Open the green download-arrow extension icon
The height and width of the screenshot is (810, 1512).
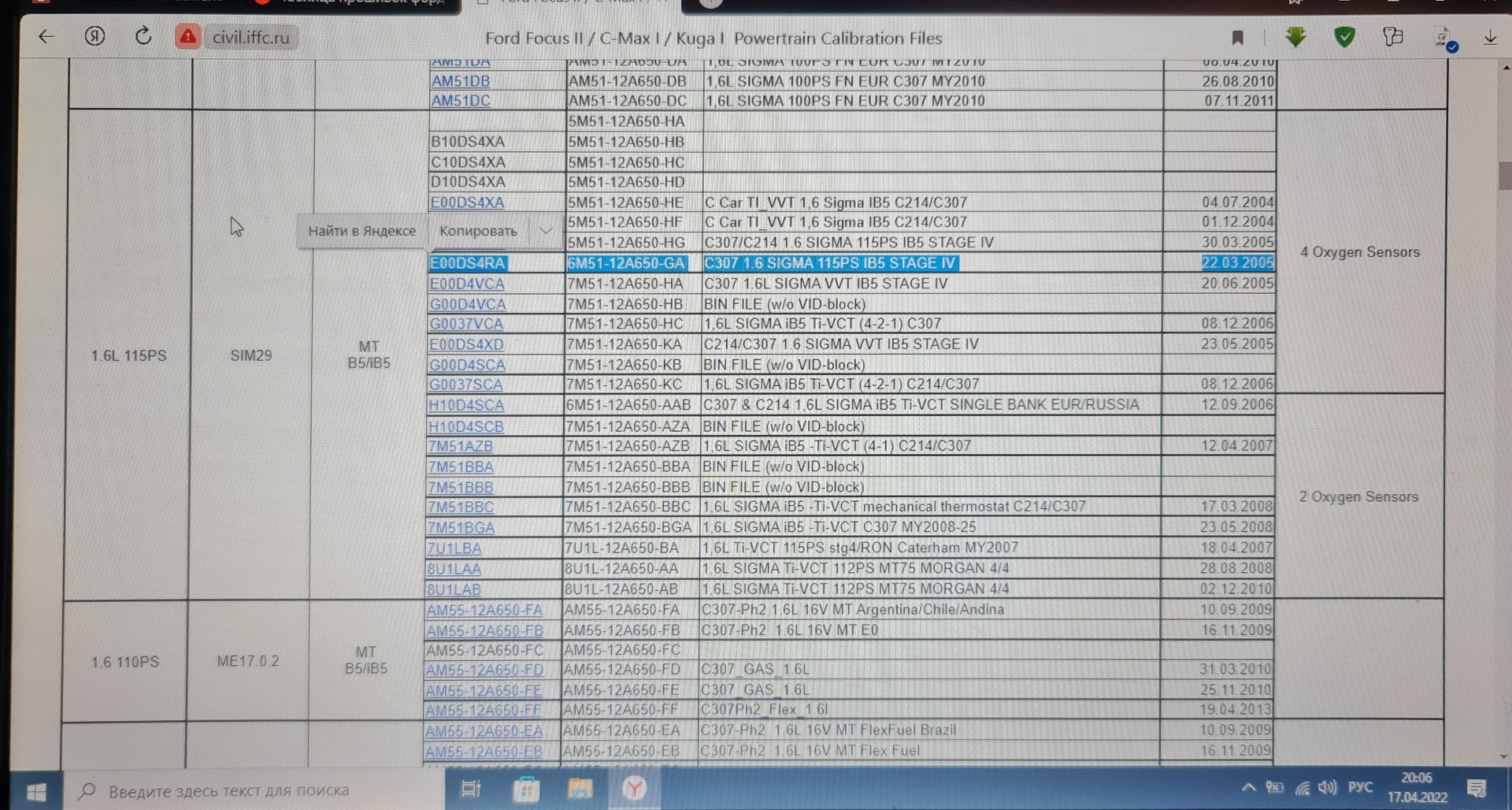pyautogui.click(x=1295, y=37)
